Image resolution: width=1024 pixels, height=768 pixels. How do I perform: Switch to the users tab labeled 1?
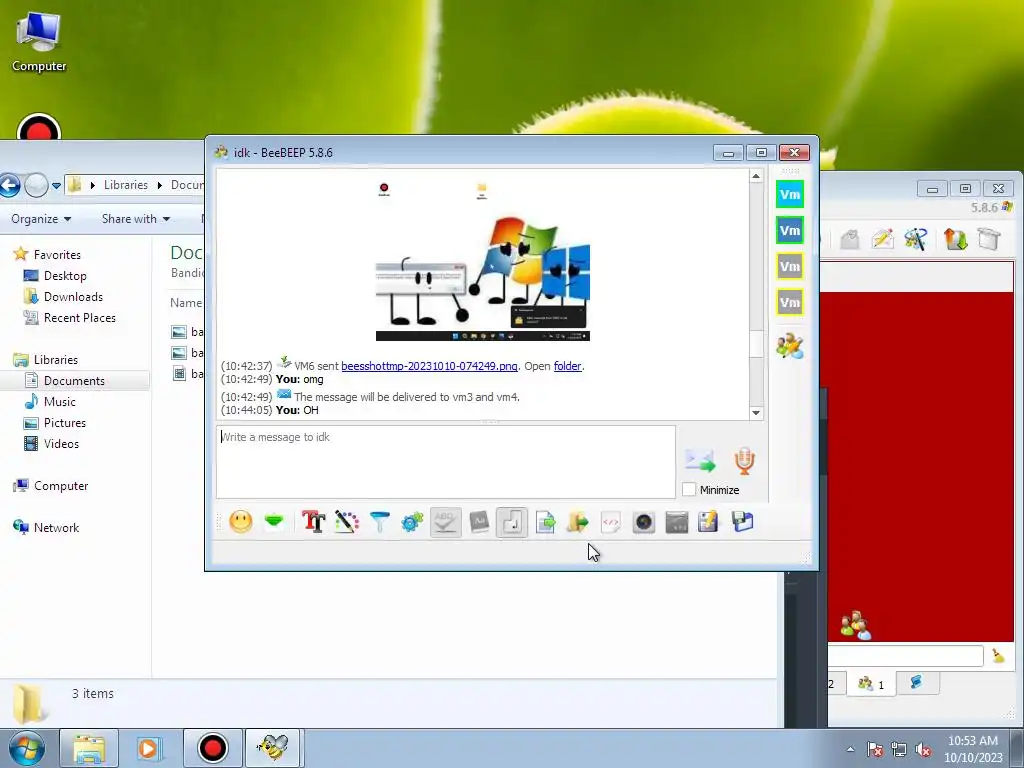(x=871, y=684)
